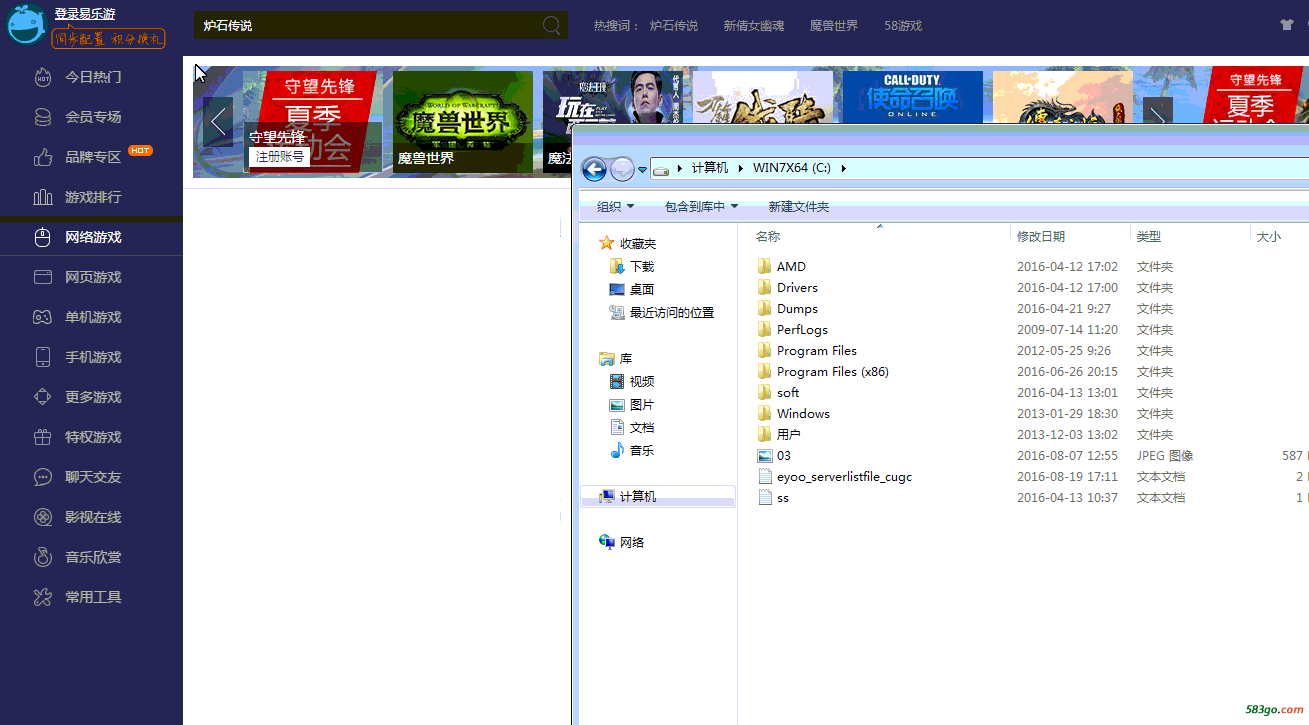Open the 组织 dropdown menu

(x=615, y=207)
